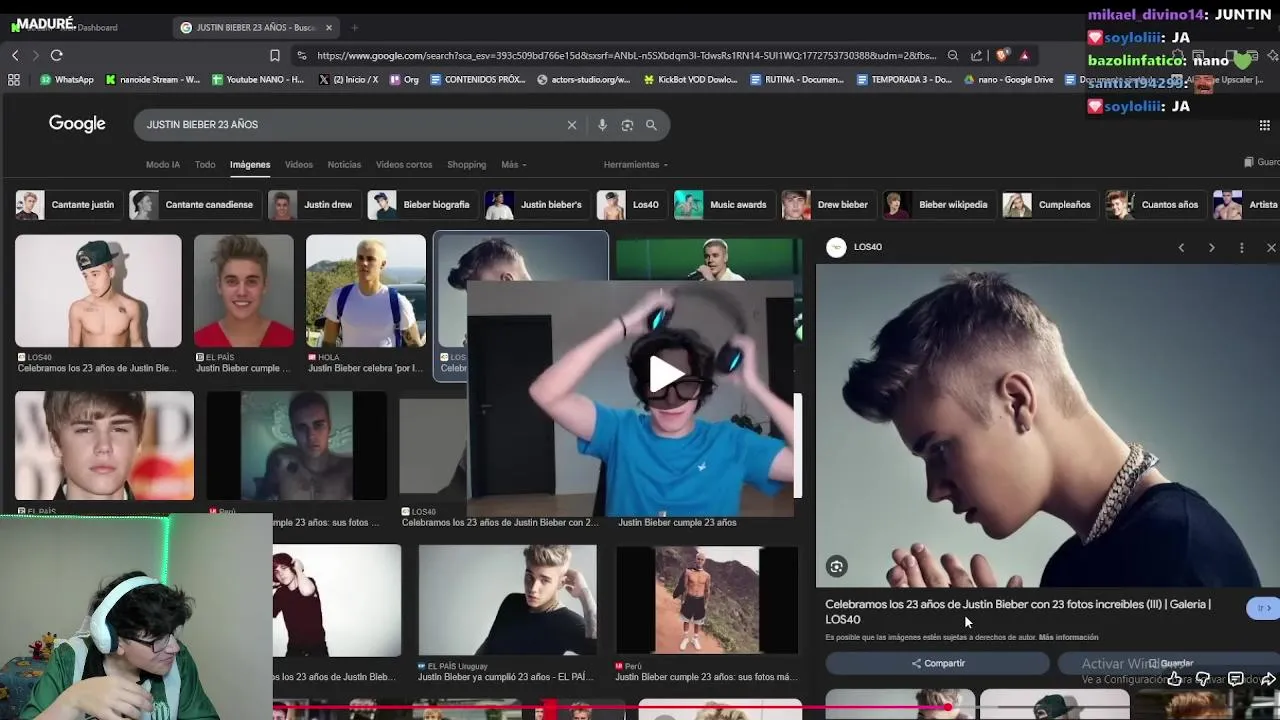Open the WhatsApp bookmark
This screenshot has width=1280, height=720.
point(67,79)
